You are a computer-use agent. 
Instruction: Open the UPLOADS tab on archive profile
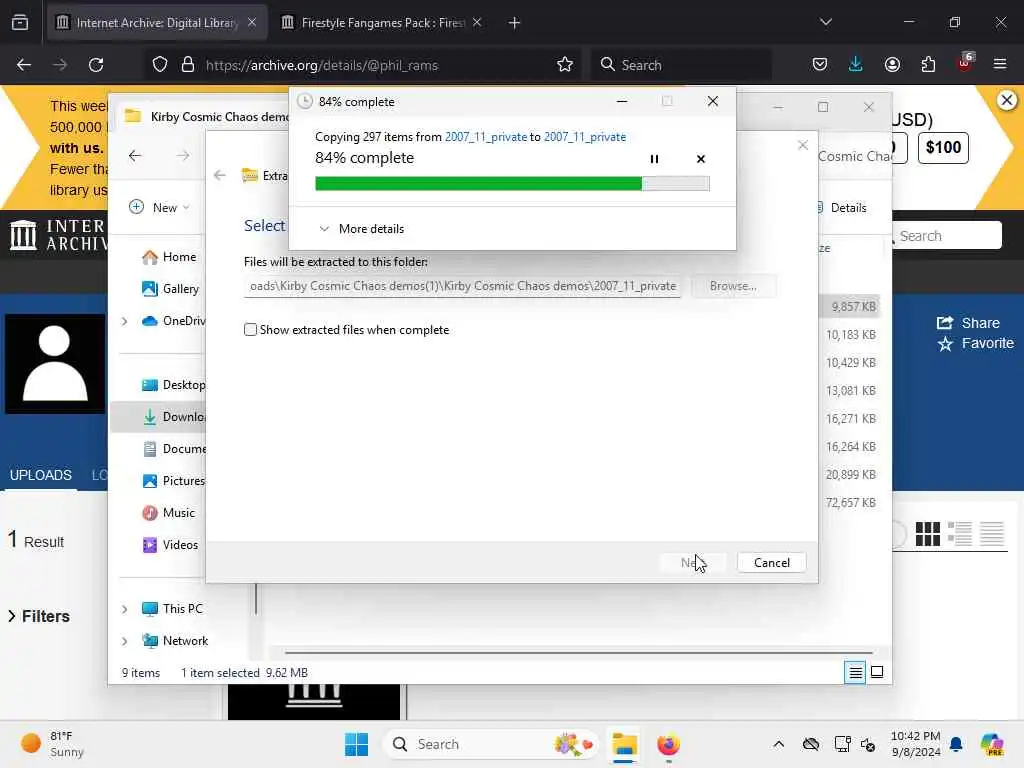point(40,475)
